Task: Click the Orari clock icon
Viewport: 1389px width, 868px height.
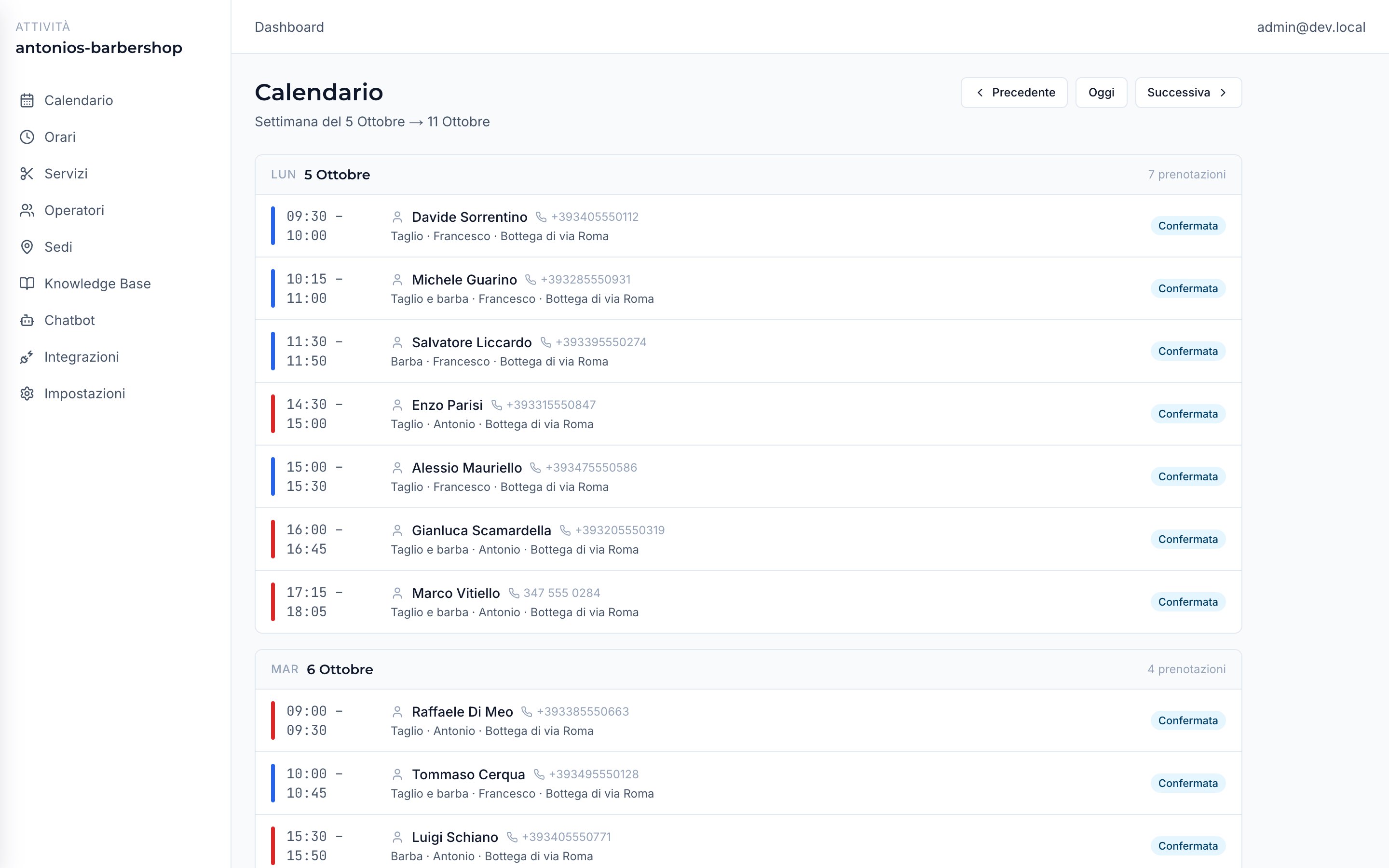Action: pos(27,137)
